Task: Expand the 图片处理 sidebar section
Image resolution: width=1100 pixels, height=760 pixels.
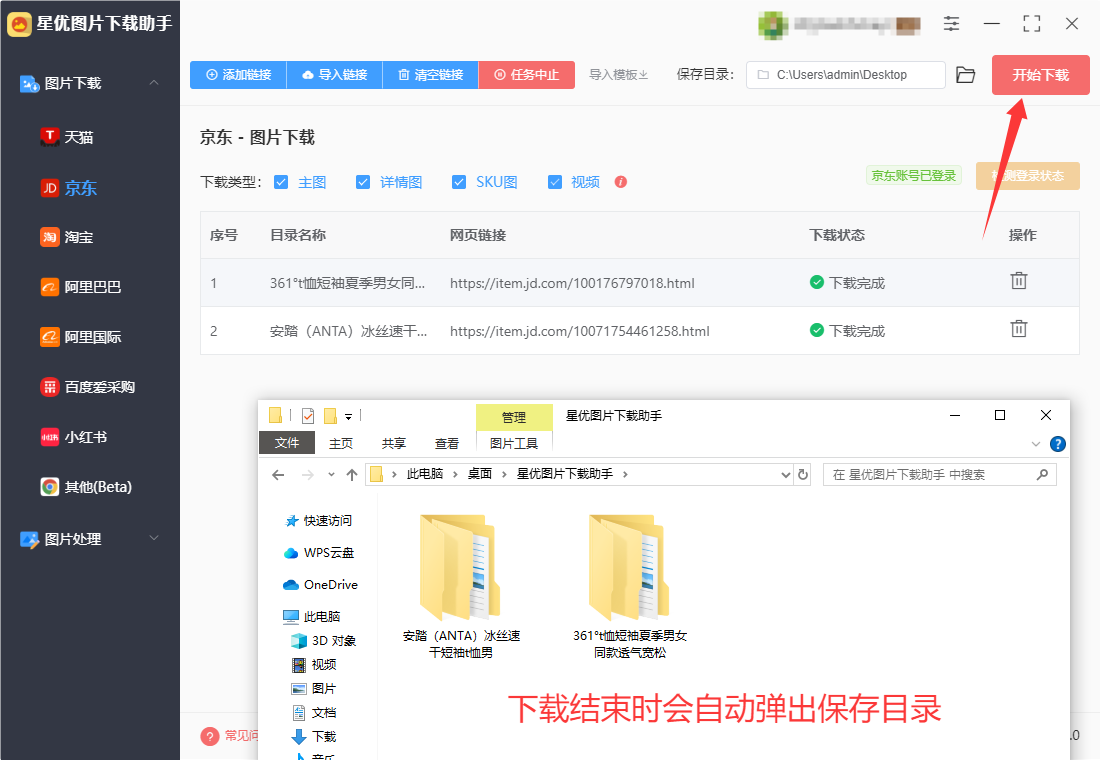Action: coord(154,538)
